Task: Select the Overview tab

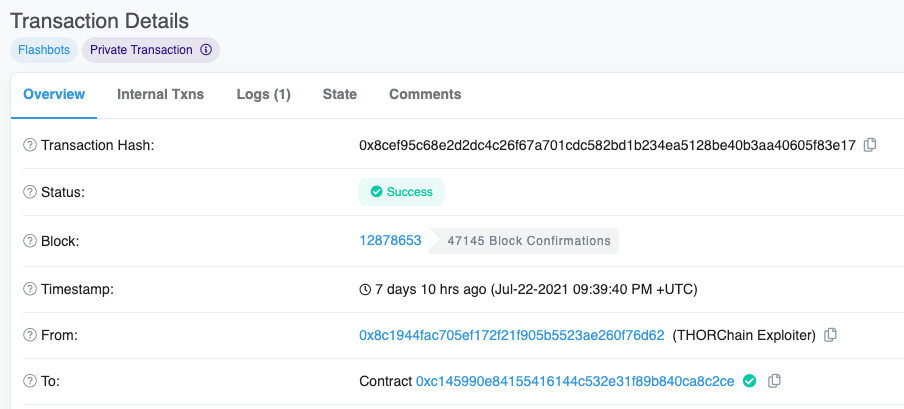Action: pos(54,94)
